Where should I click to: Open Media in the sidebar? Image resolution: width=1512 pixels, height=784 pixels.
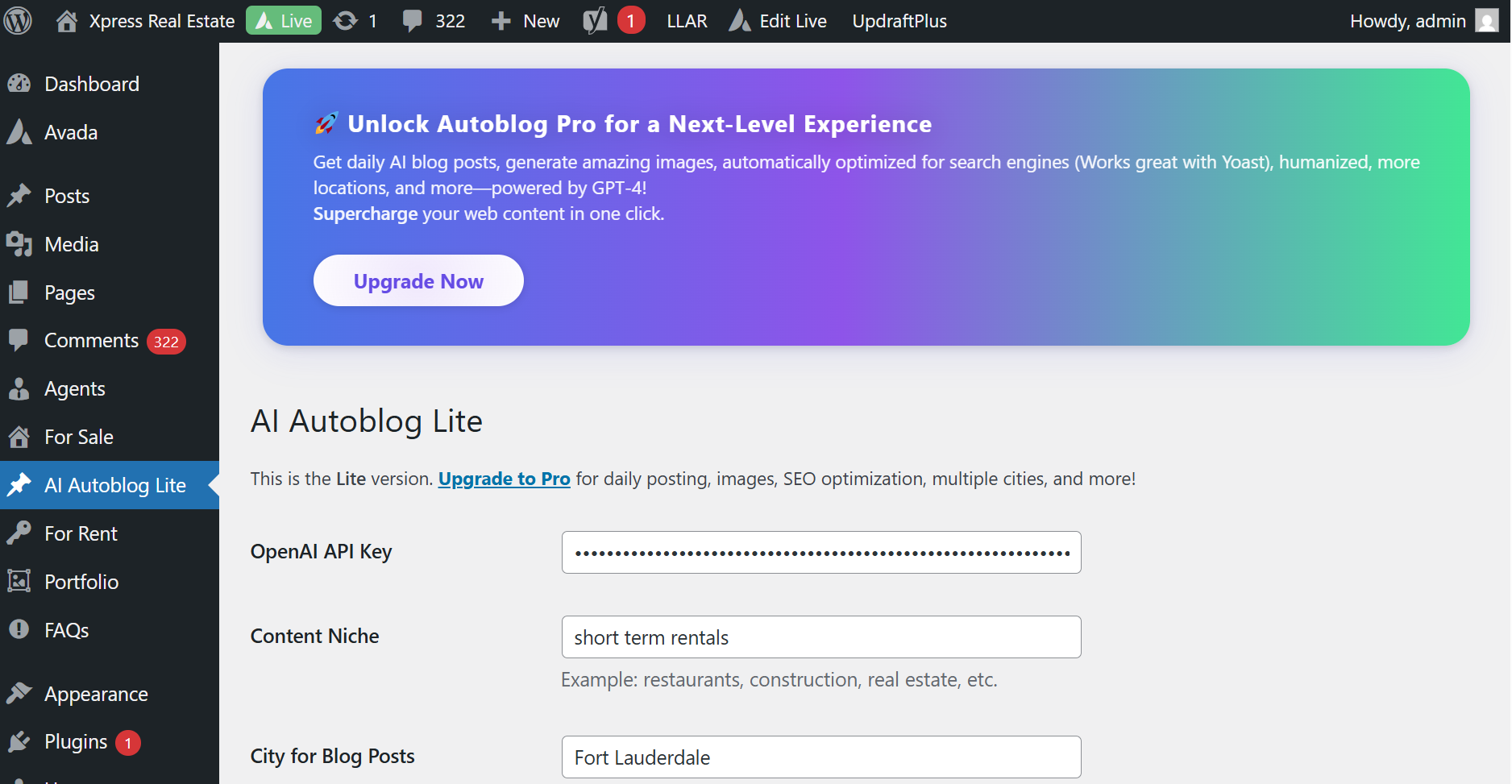tap(72, 244)
